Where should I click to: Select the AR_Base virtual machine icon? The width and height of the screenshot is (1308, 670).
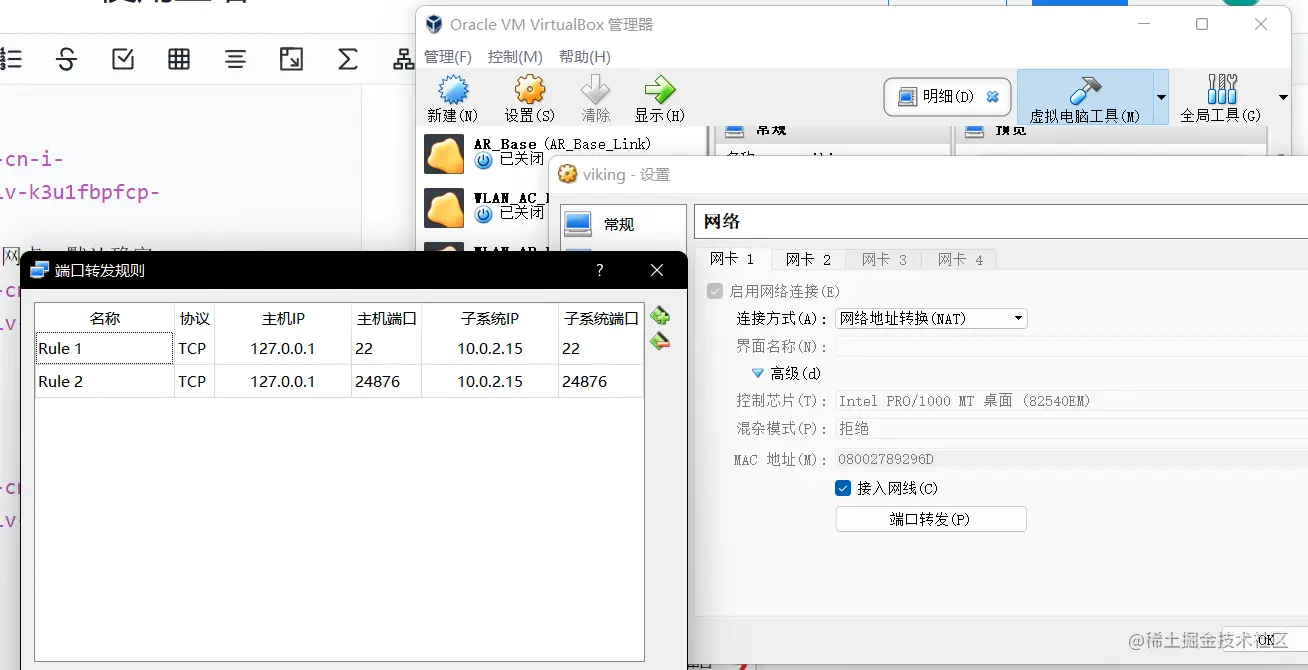(x=444, y=154)
